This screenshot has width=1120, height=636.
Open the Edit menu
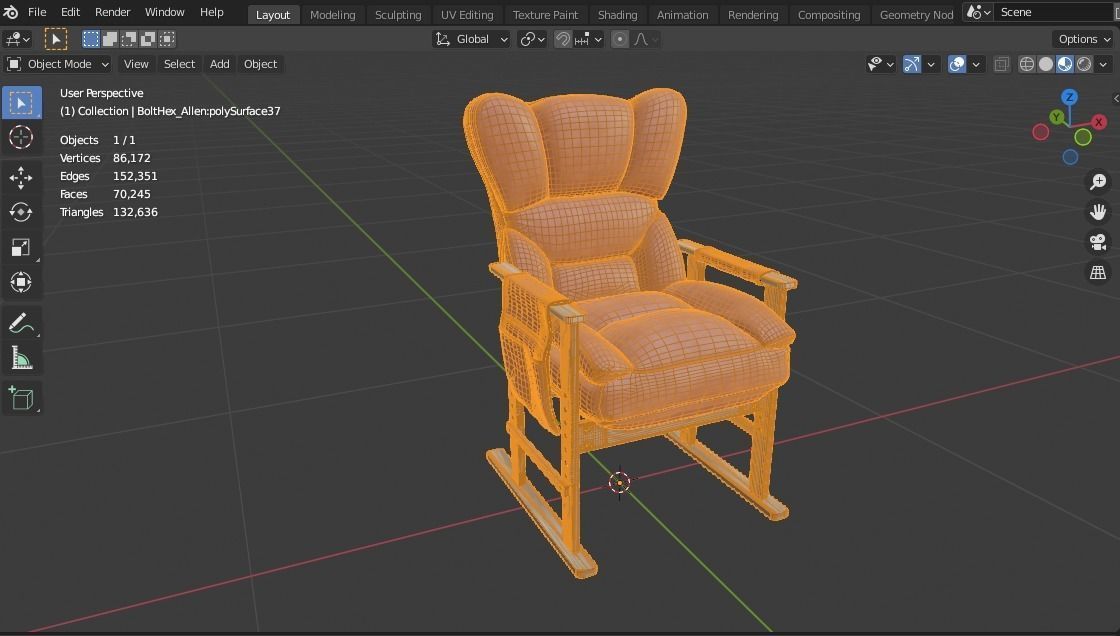point(70,12)
